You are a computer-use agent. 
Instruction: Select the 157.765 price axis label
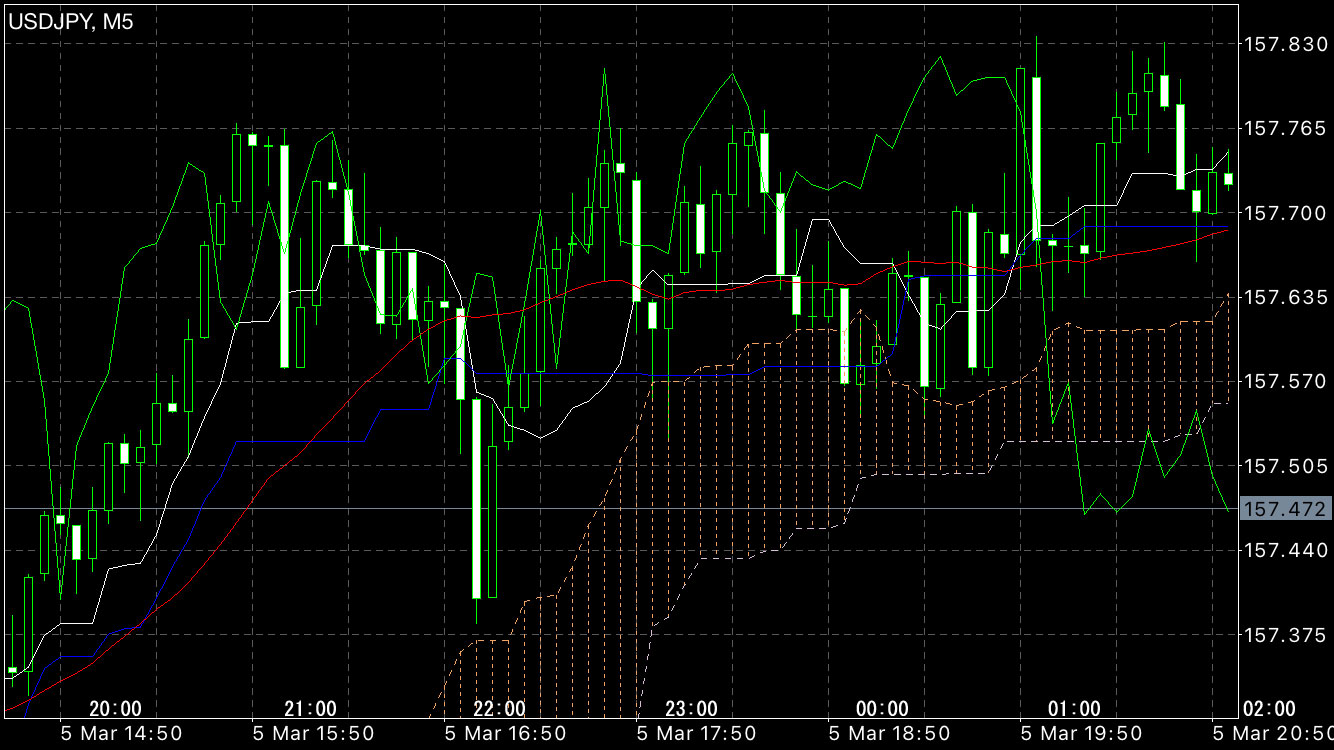pyautogui.click(x=1283, y=128)
